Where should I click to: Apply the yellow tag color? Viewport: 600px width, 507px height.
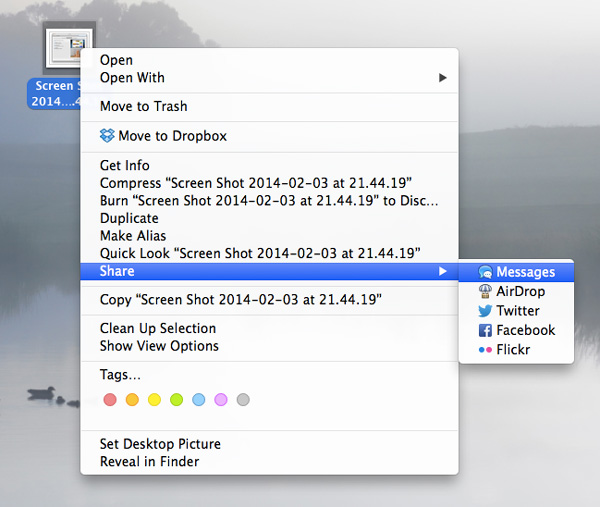[154, 399]
